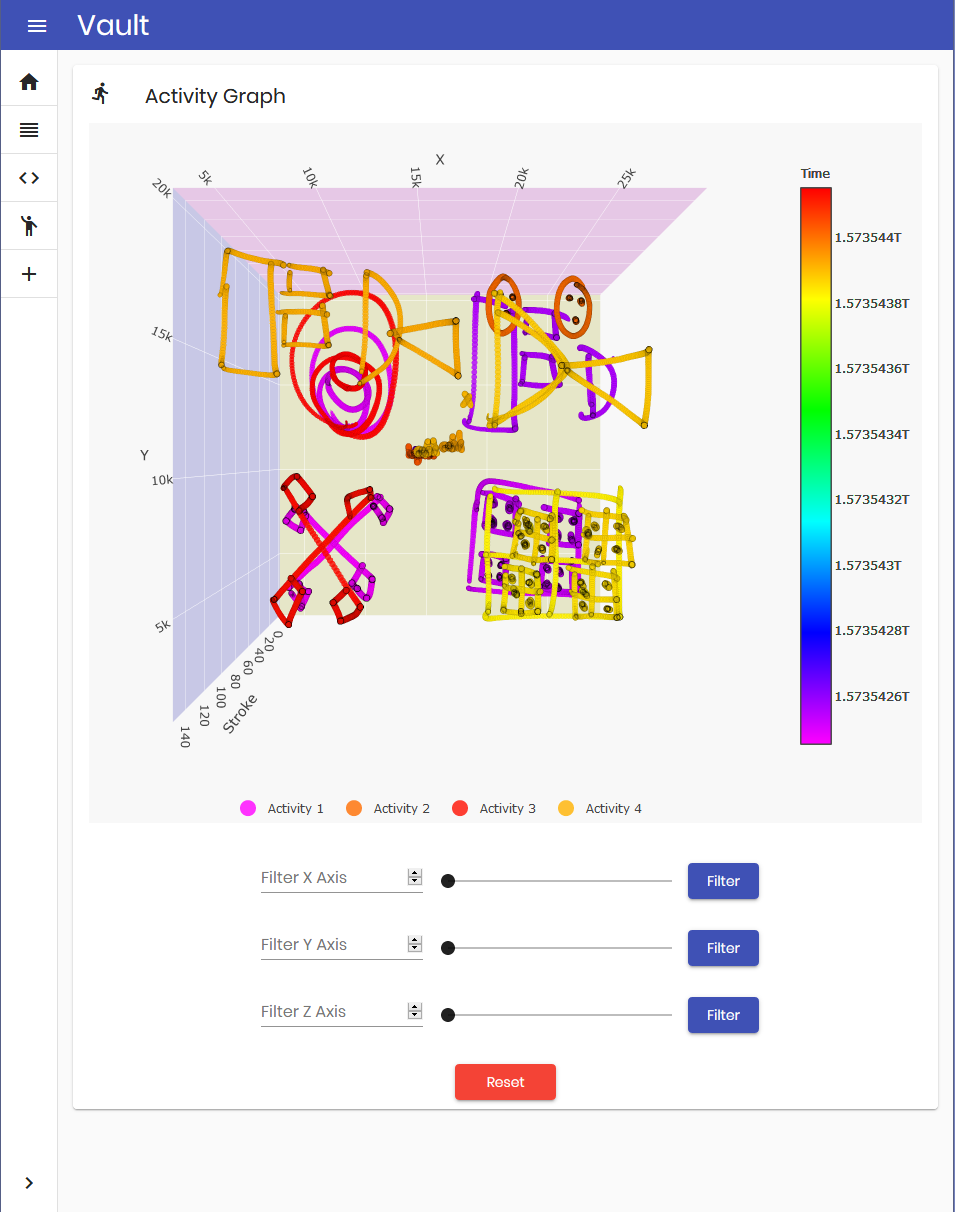The width and height of the screenshot is (955, 1212).
Task: Click the Filter Z Axis number stepper
Action: (x=415, y=1012)
